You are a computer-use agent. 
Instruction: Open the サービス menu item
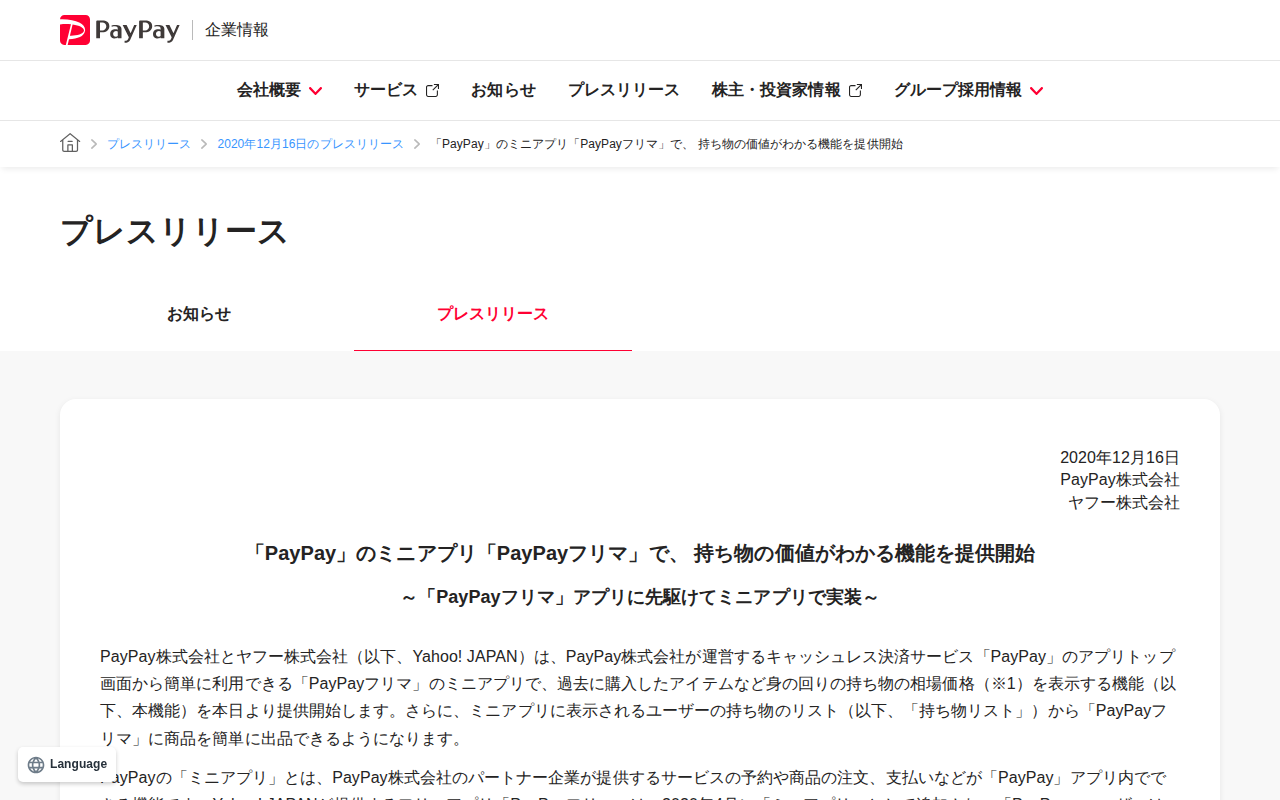click(397, 90)
